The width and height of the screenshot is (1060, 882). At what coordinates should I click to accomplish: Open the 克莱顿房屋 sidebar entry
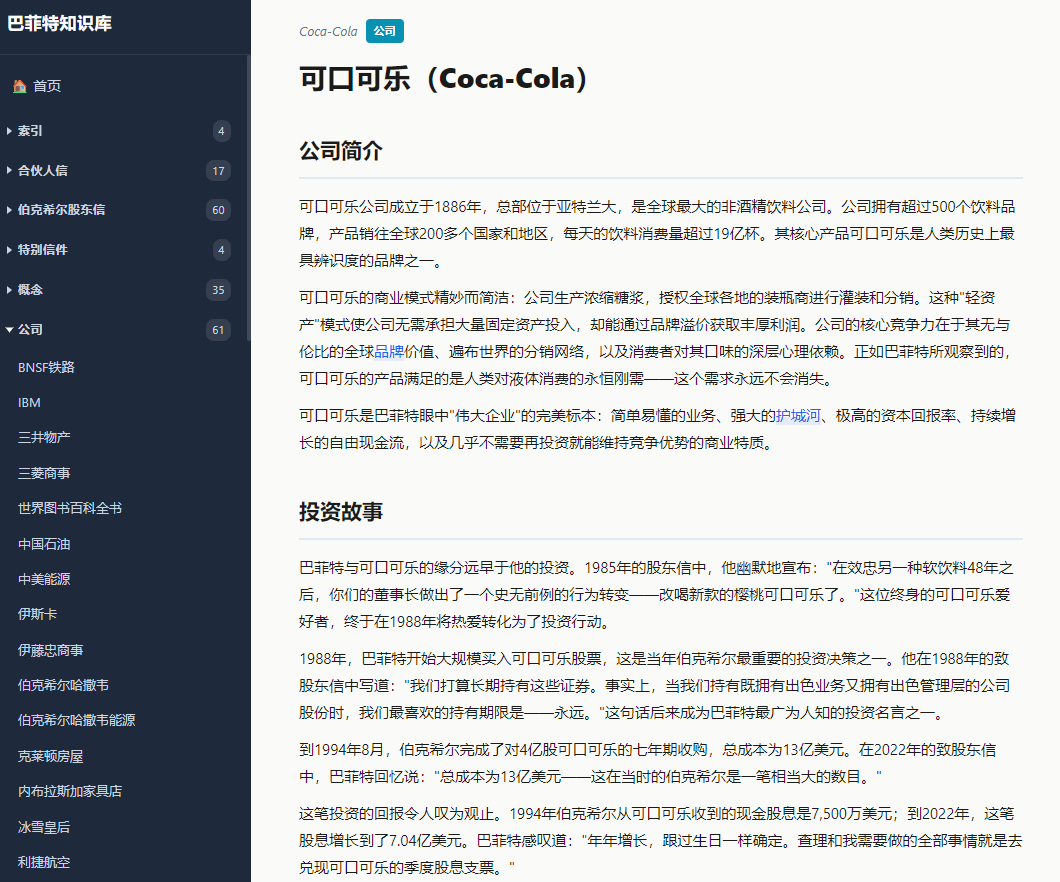50,756
